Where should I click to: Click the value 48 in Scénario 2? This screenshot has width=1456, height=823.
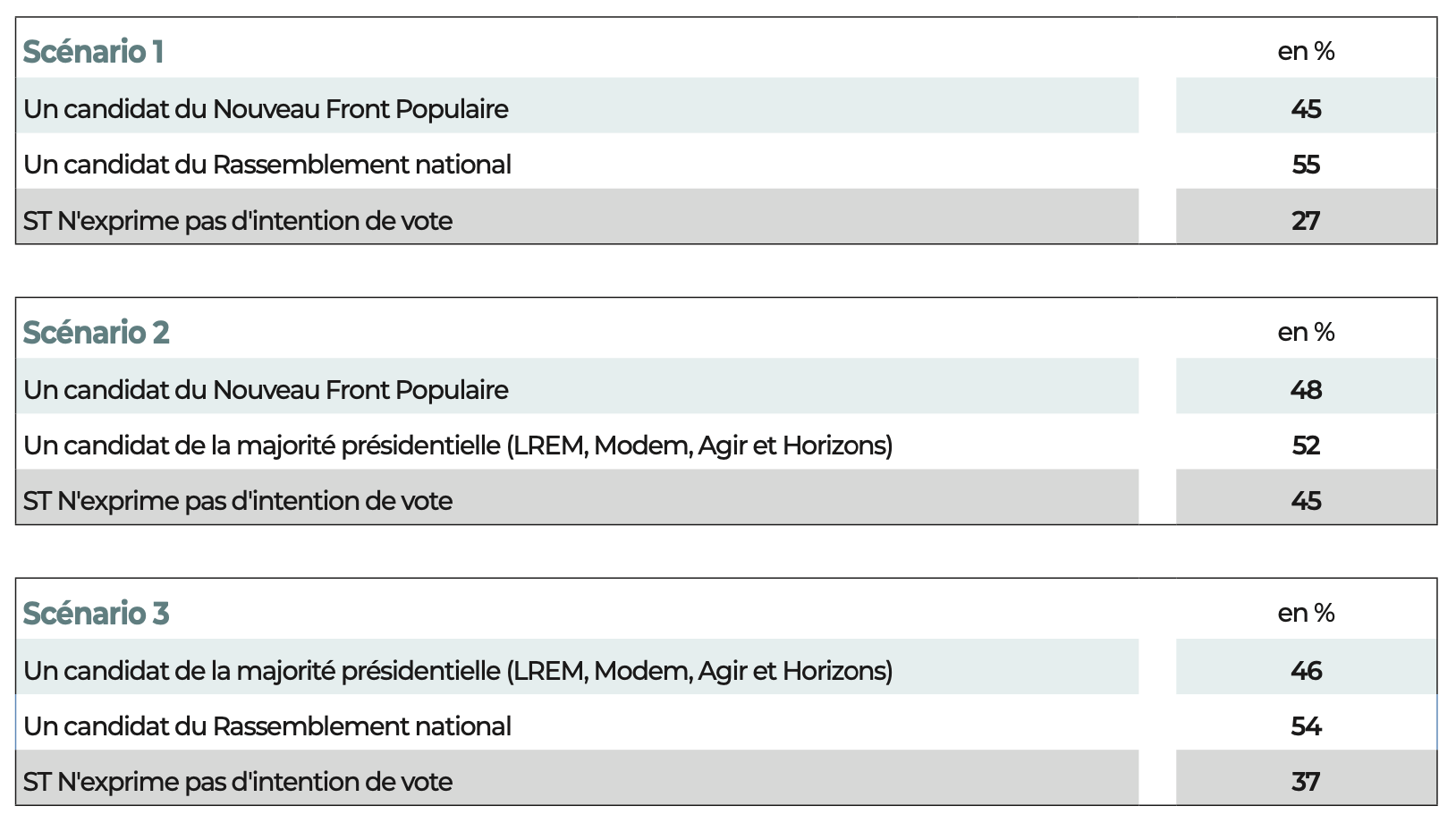1306,390
